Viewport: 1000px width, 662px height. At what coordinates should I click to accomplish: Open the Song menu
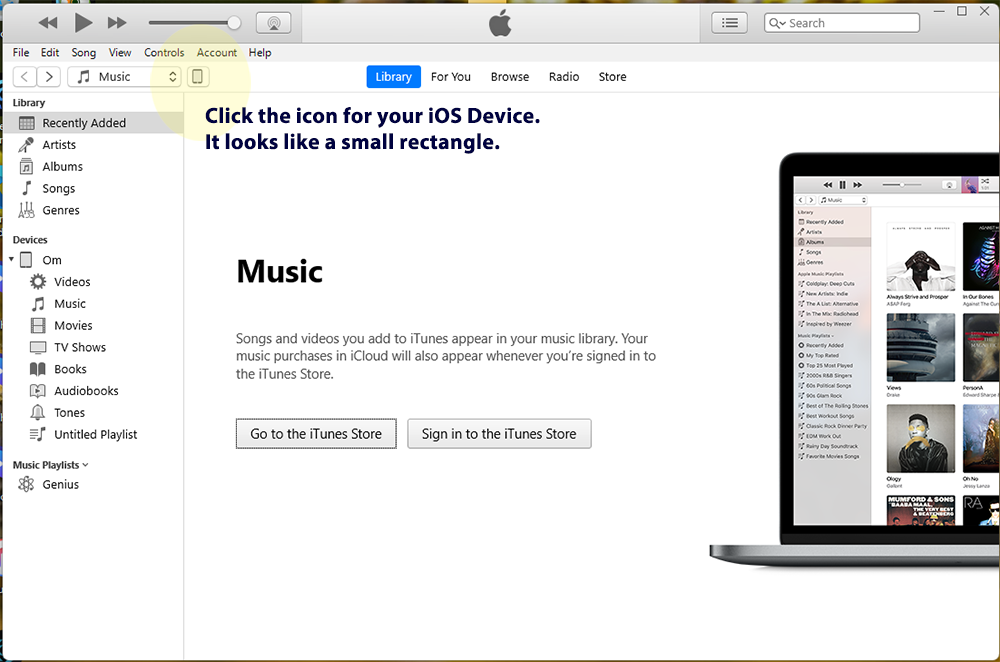click(x=84, y=52)
